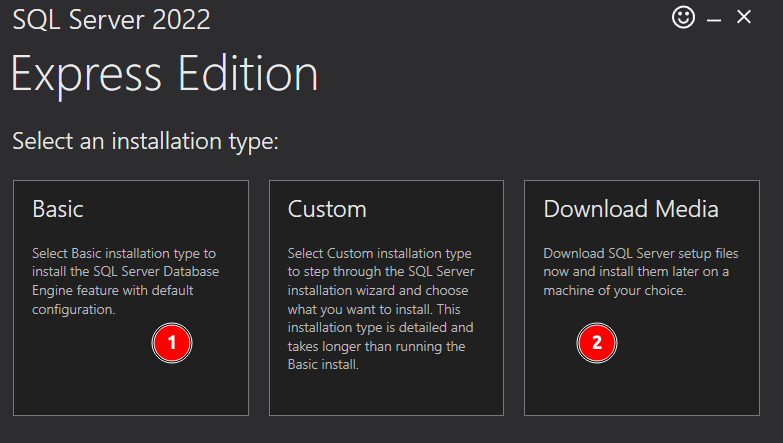Click the "SQL Server 2022" window title
Image resolution: width=783 pixels, height=443 pixels.
111,20
